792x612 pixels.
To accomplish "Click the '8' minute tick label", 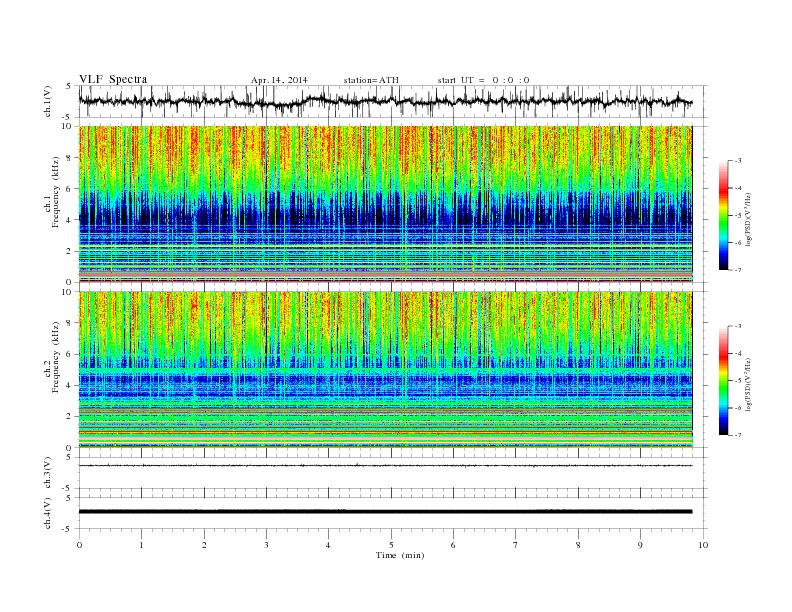I will click(x=578, y=545).
